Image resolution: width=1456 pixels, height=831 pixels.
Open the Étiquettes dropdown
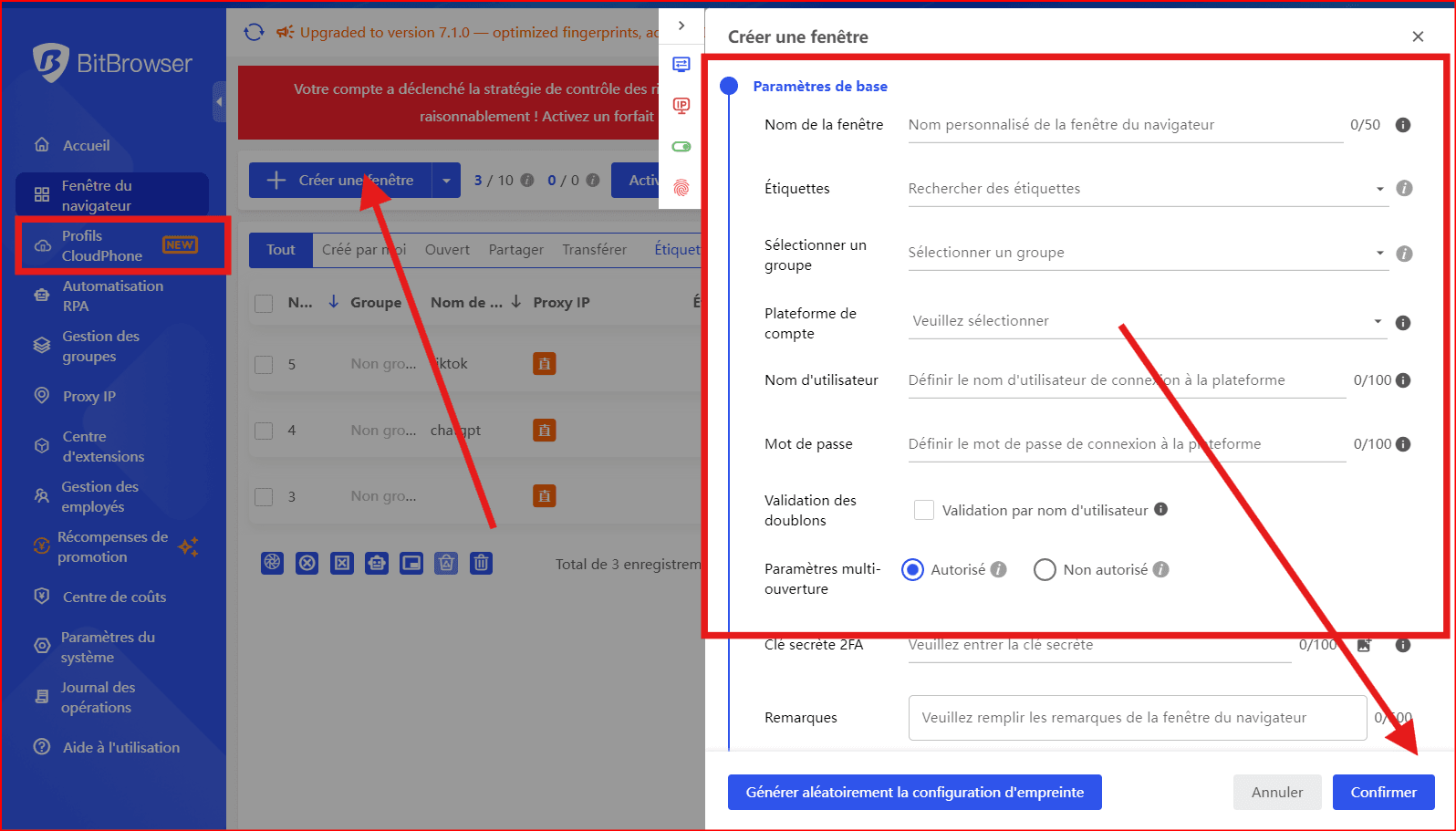[x=1147, y=189]
